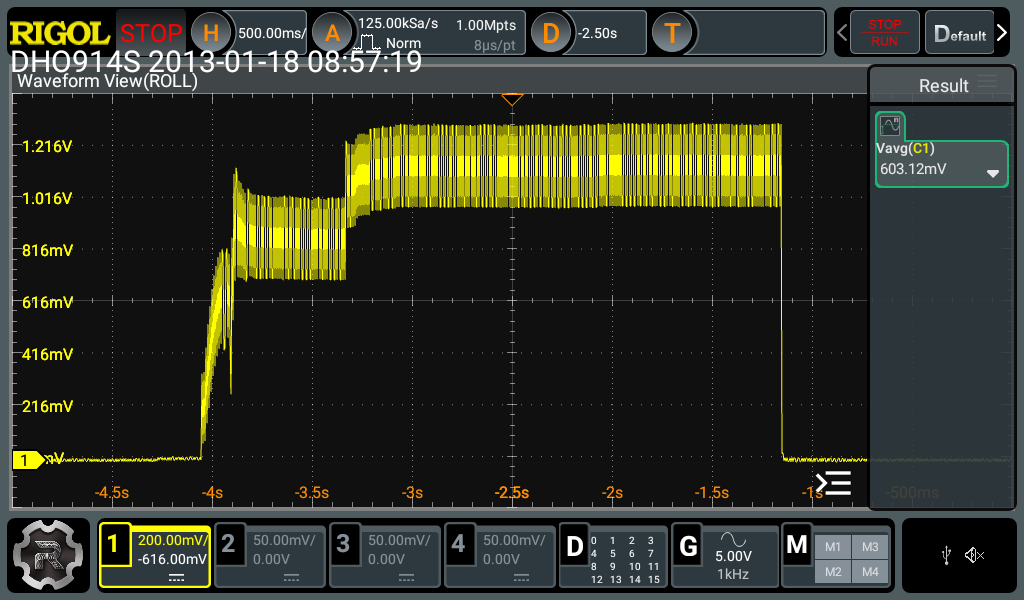Viewport: 1024px width, 600px height.
Task: Open the signal generator G panel
Action: (724, 555)
